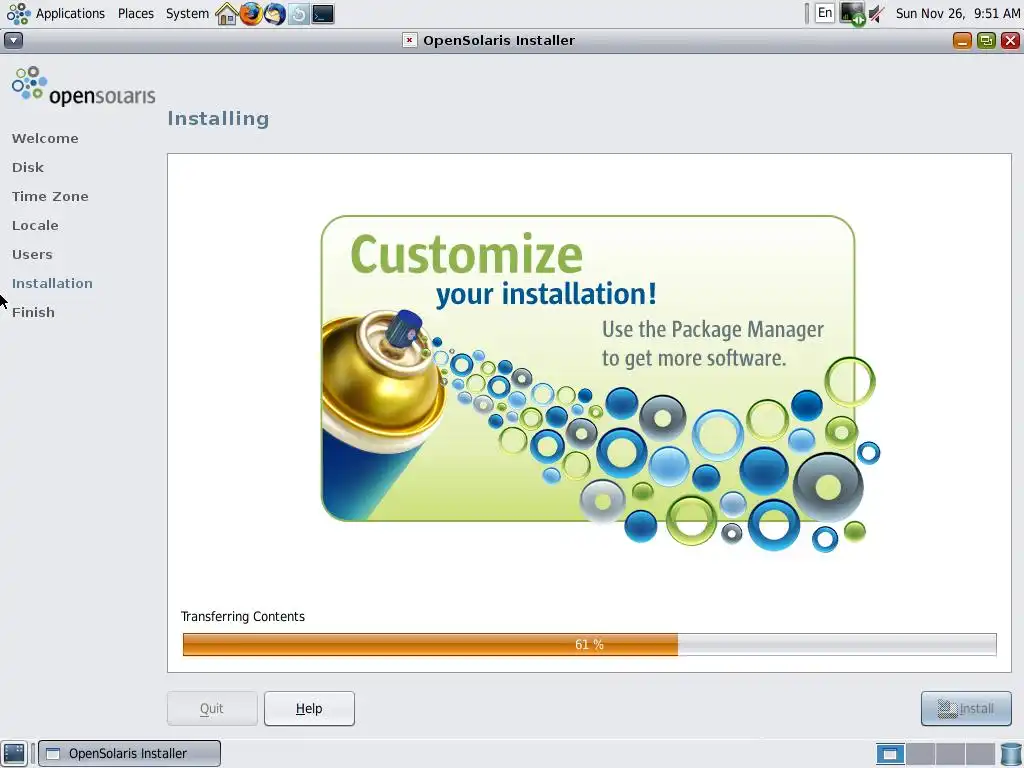
Task: Select the Locale step in sidebar
Action: coord(35,225)
